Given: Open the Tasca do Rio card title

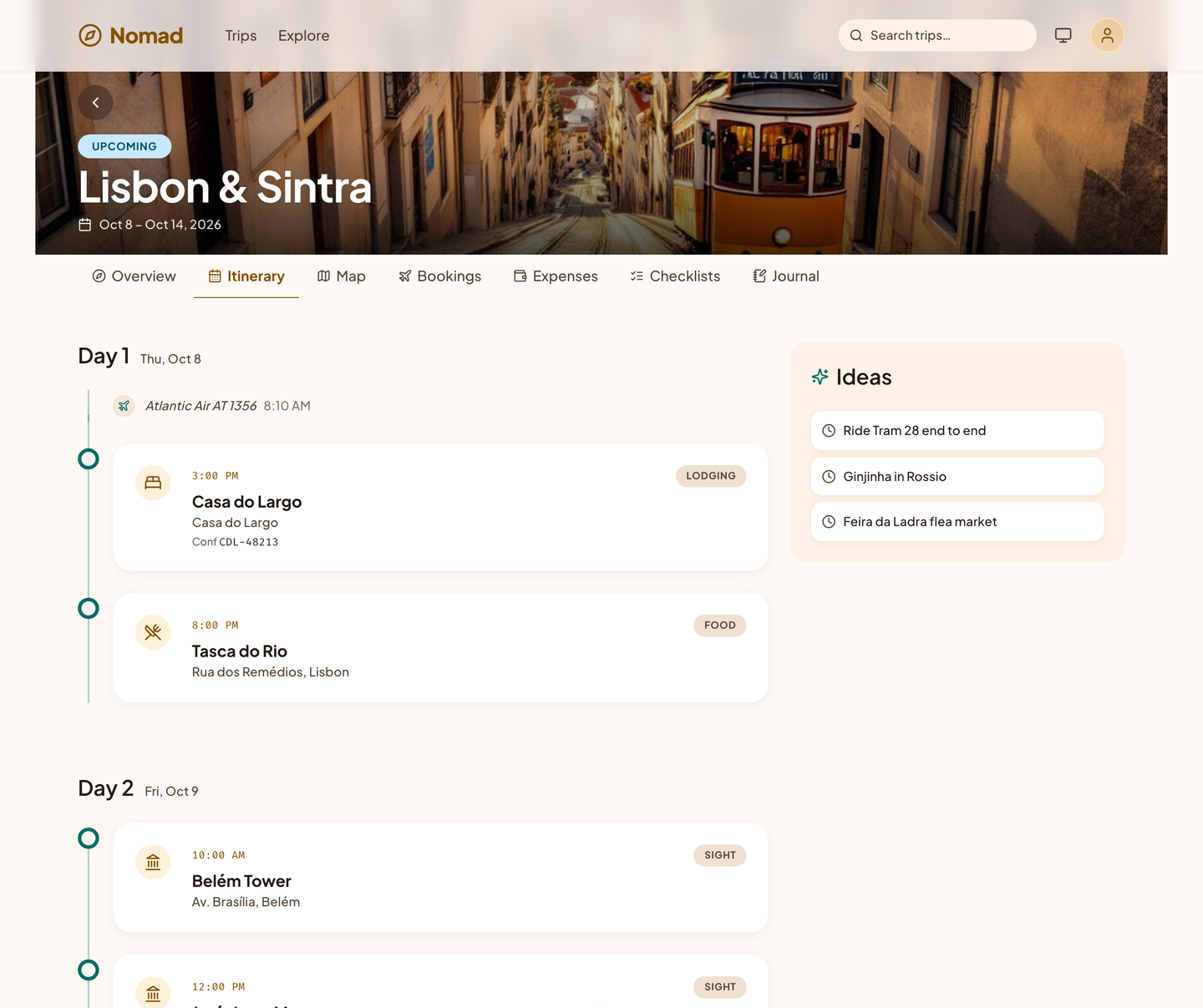Looking at the screenshot, I should (x=240, y=651).
